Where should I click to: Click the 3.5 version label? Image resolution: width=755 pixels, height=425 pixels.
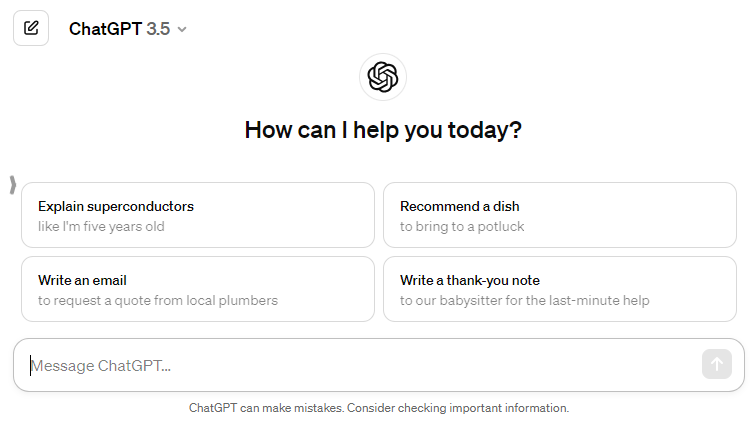pos(158,29)
